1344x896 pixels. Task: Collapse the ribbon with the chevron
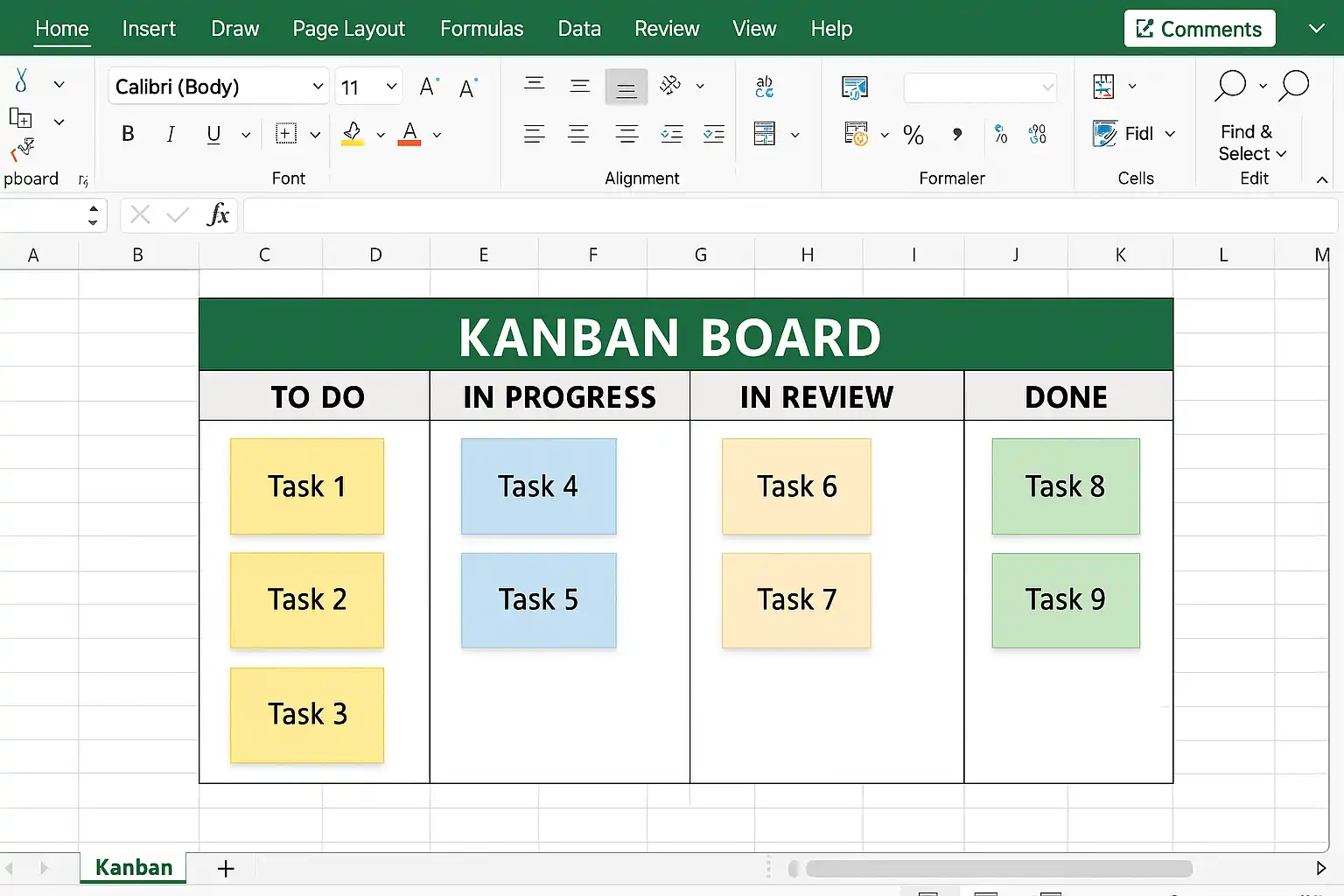(x=1322, y=179)
